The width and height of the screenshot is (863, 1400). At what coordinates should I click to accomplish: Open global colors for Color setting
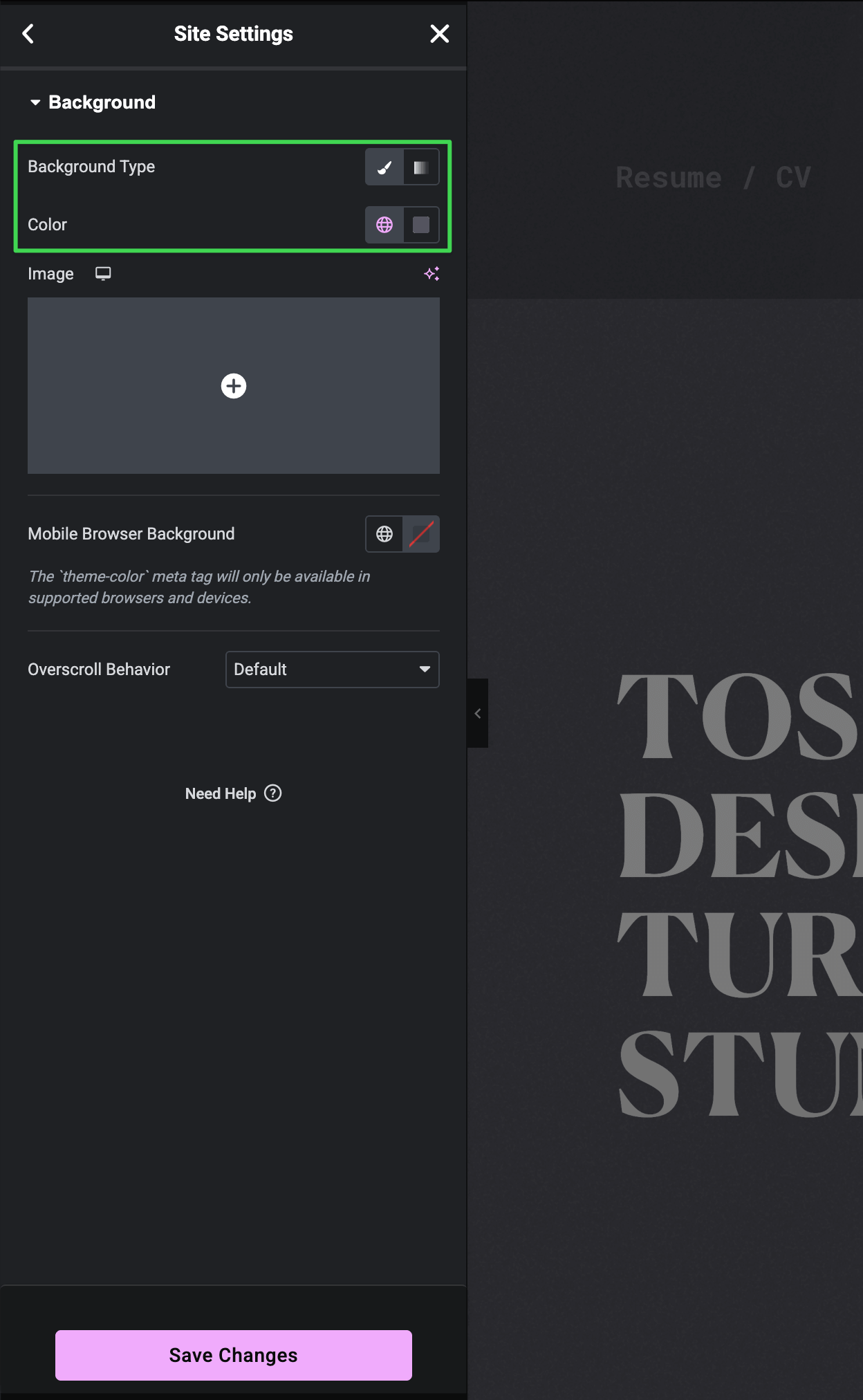coord(384,225)
